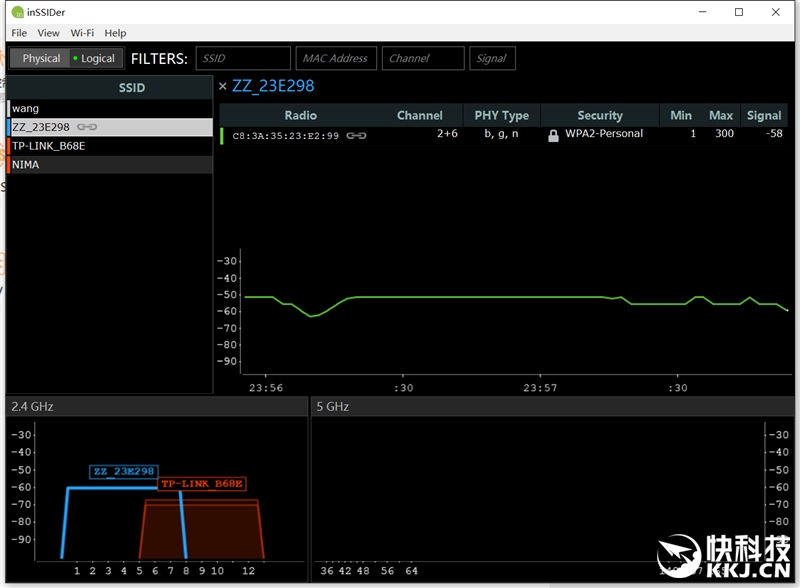Click the link icon next to the MAC address
Image resolution: width=800 pixels, height=588 pixels.
click(356, 135)
